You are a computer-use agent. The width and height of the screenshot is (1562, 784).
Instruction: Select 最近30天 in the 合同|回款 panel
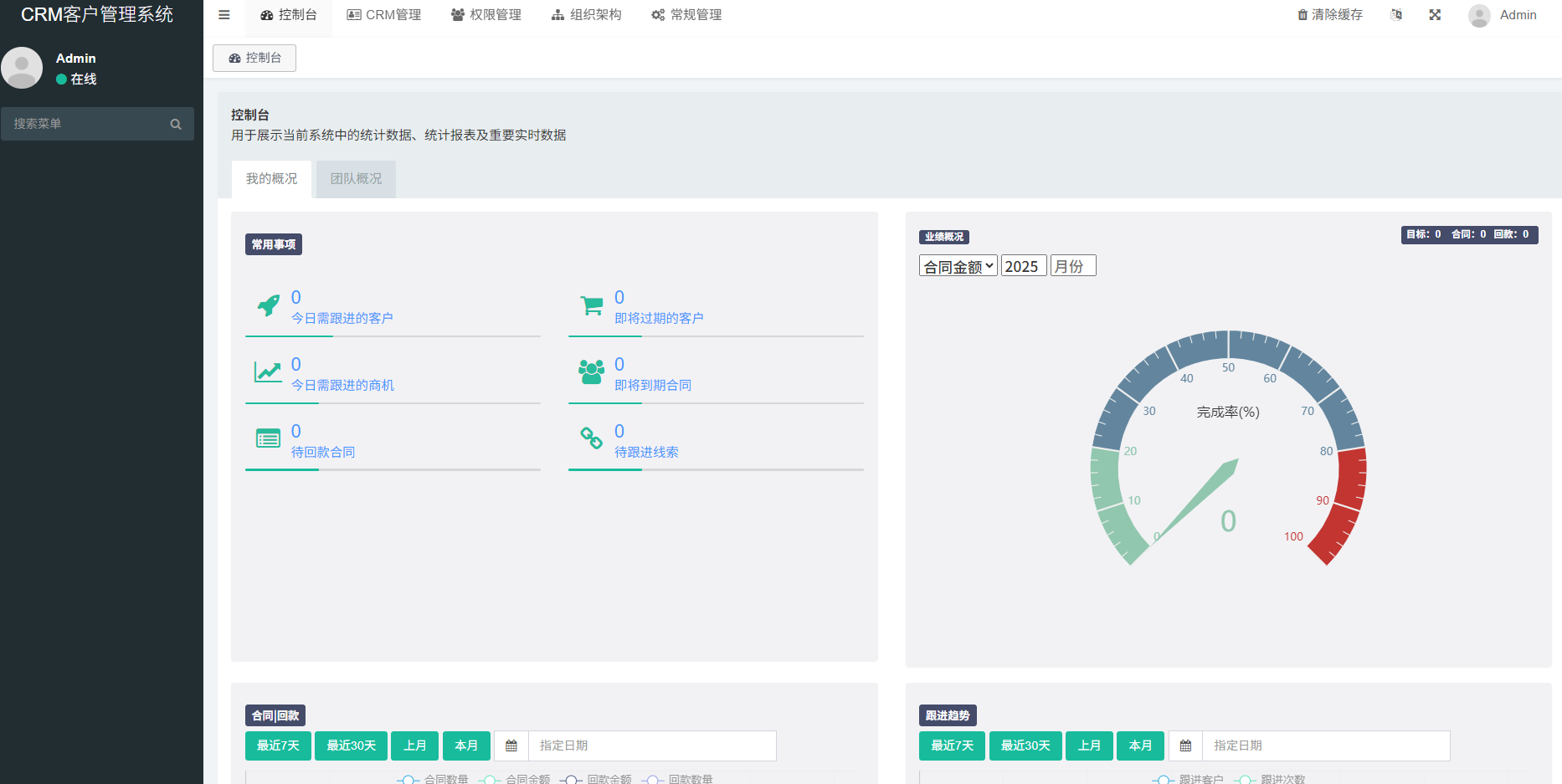(x=351, y=746)
